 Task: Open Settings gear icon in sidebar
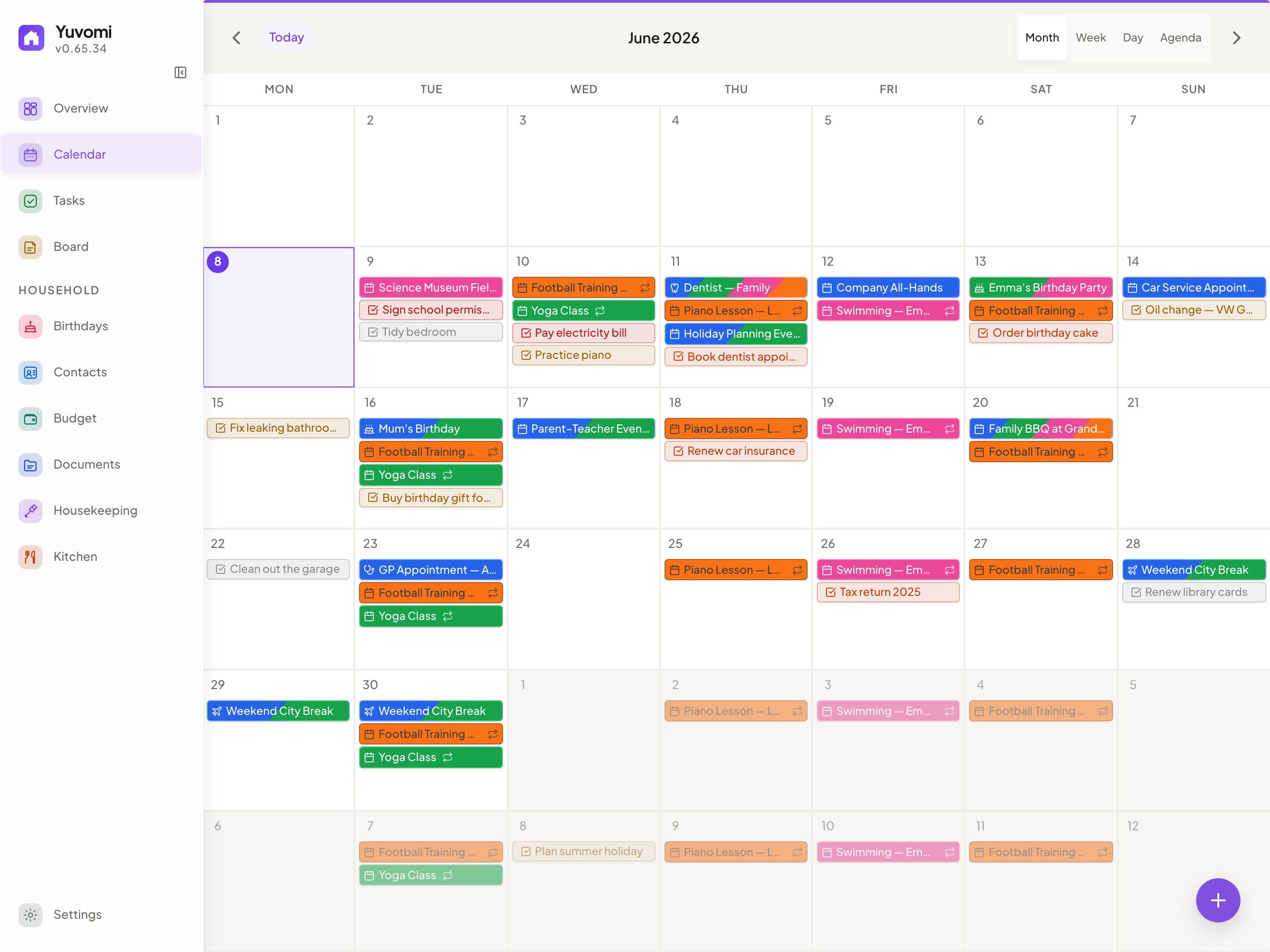pos(30,915)
